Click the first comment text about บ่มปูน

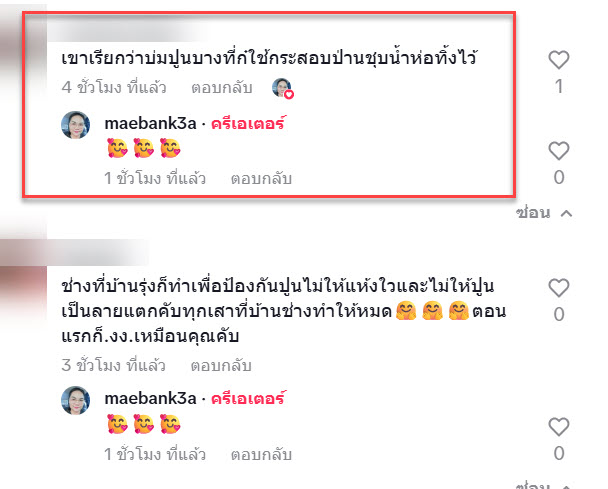point(269,58)
